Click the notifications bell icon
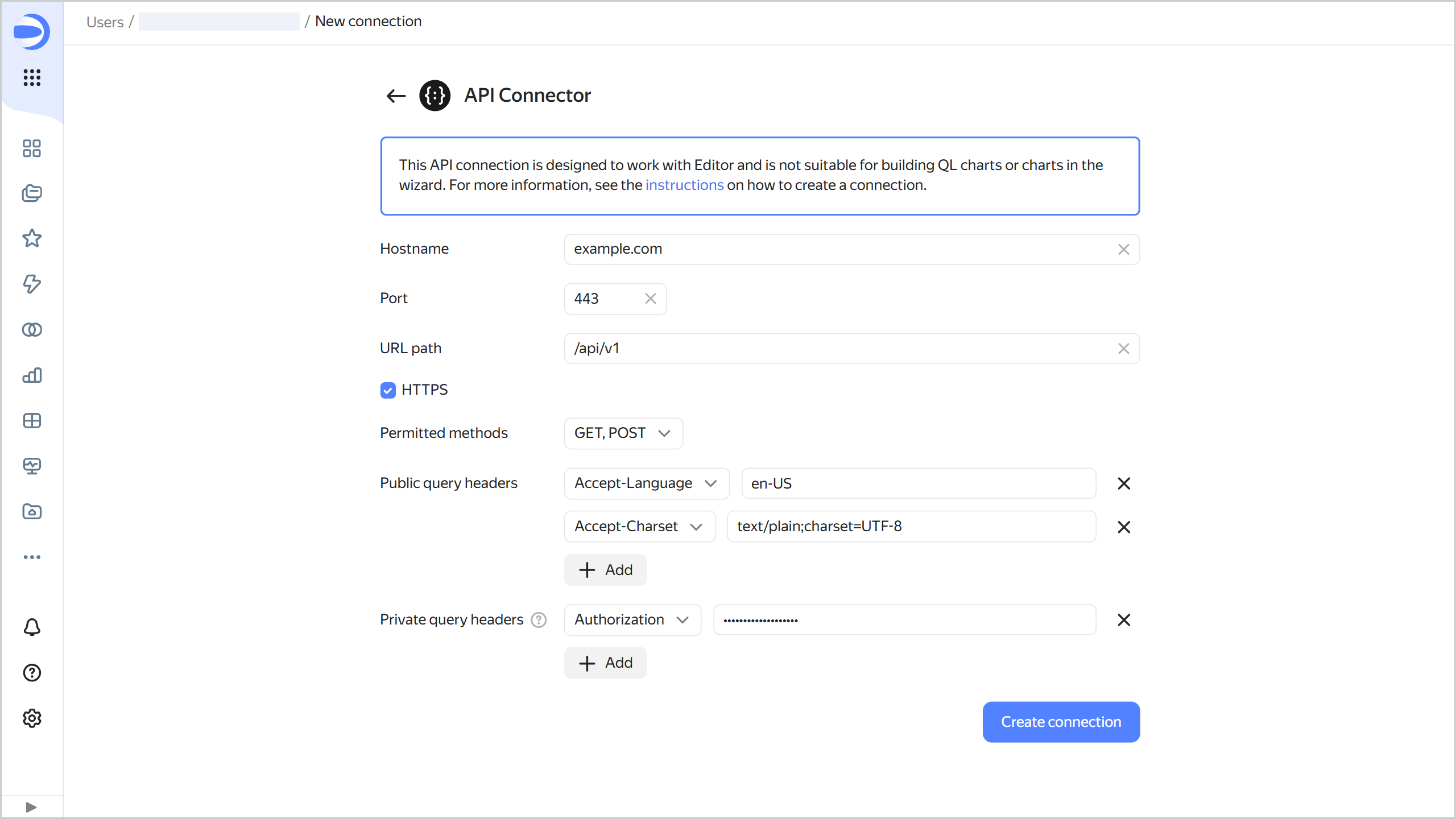Screen dimensions: 1456x819 pyautogui.click(x=32, y=627)
